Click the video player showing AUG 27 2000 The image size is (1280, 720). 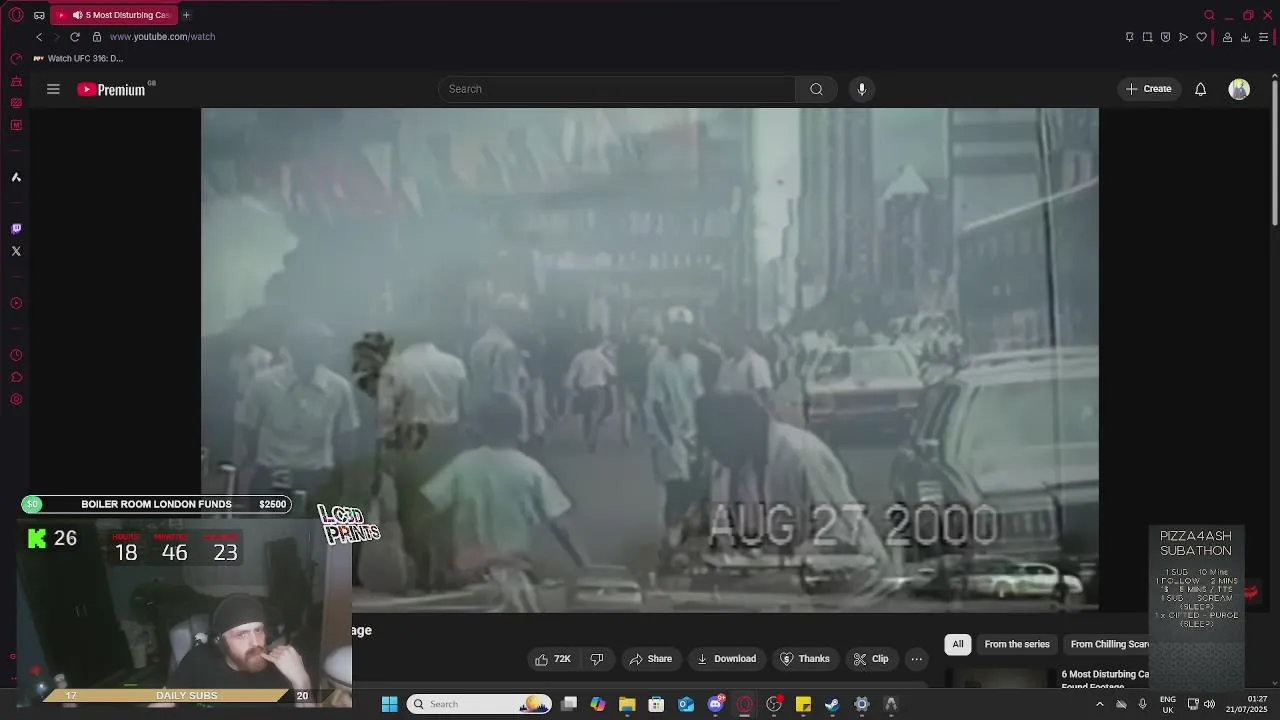pos(650,359)
